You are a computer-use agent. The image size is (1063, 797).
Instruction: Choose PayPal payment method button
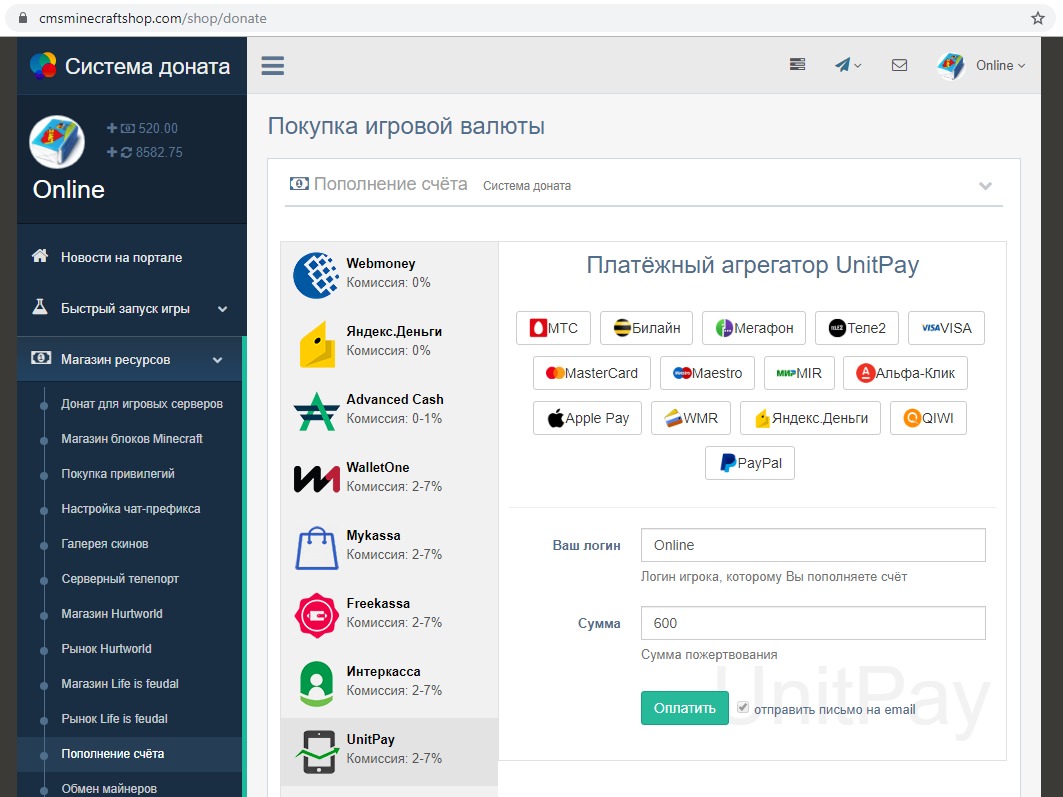tap(750, 463)
